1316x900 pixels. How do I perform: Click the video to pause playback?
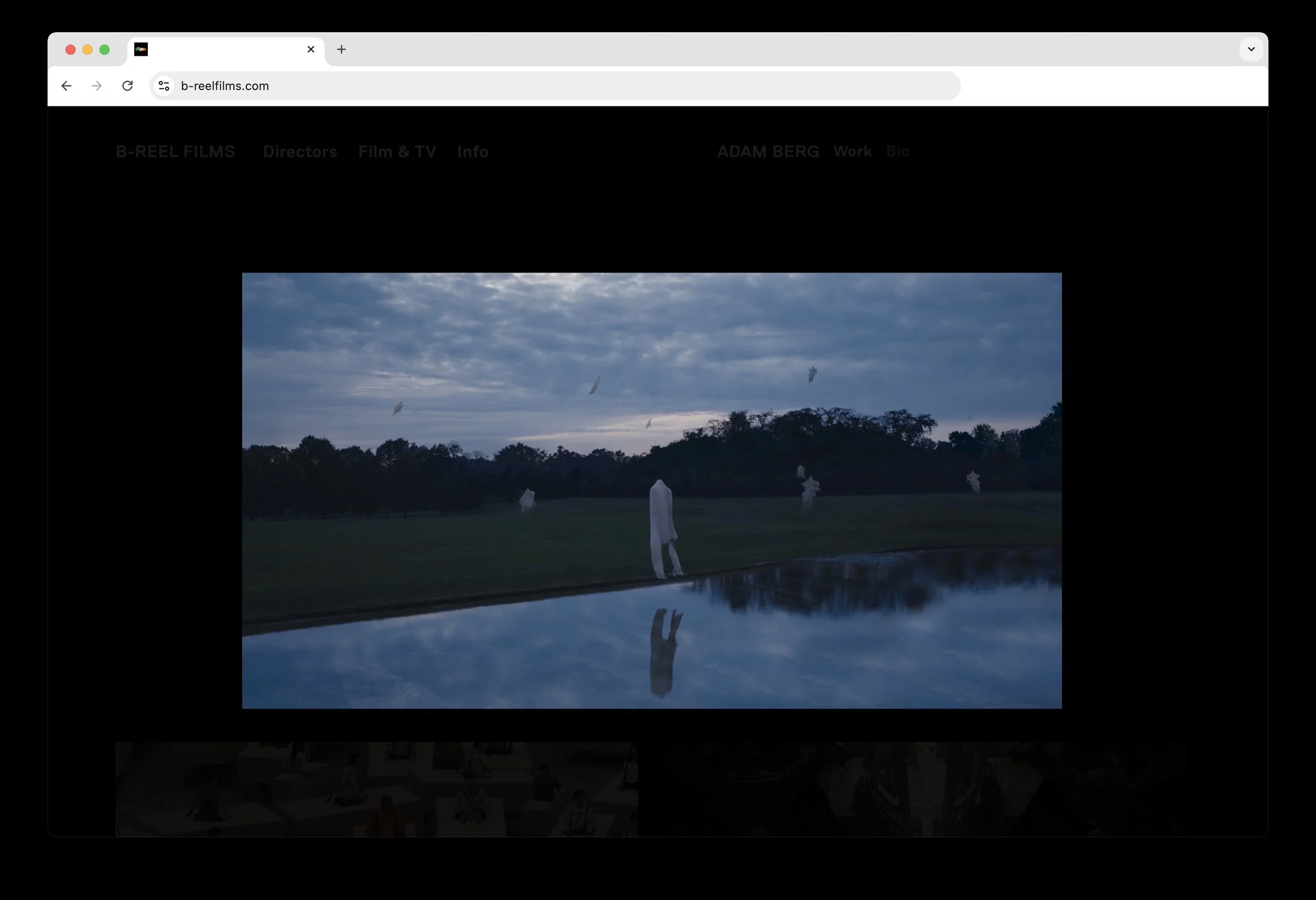click(651, 490)
